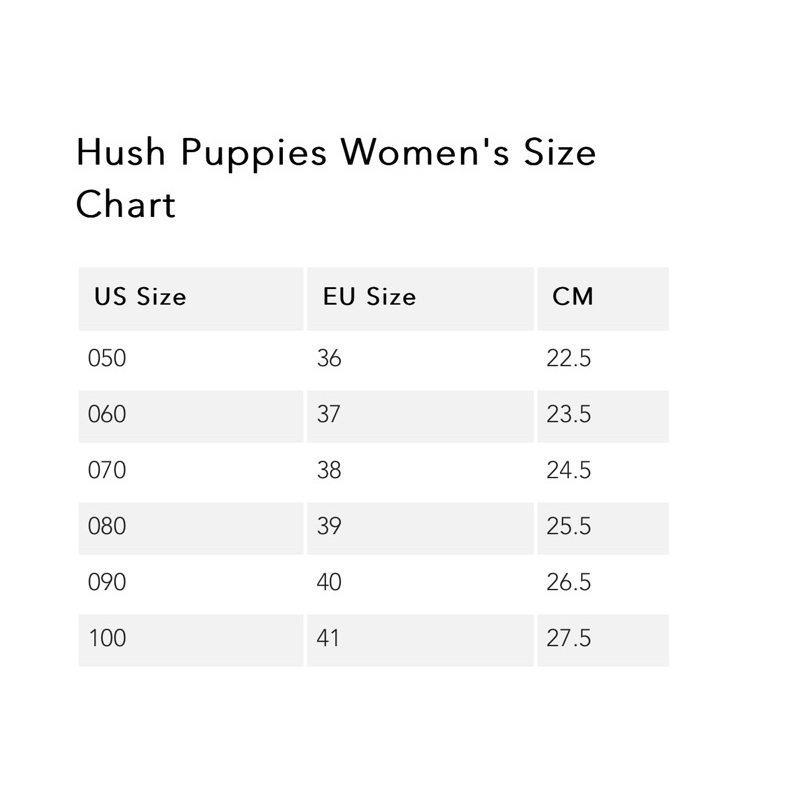Click US size 100 cell
800x800 pixels.
108,637
